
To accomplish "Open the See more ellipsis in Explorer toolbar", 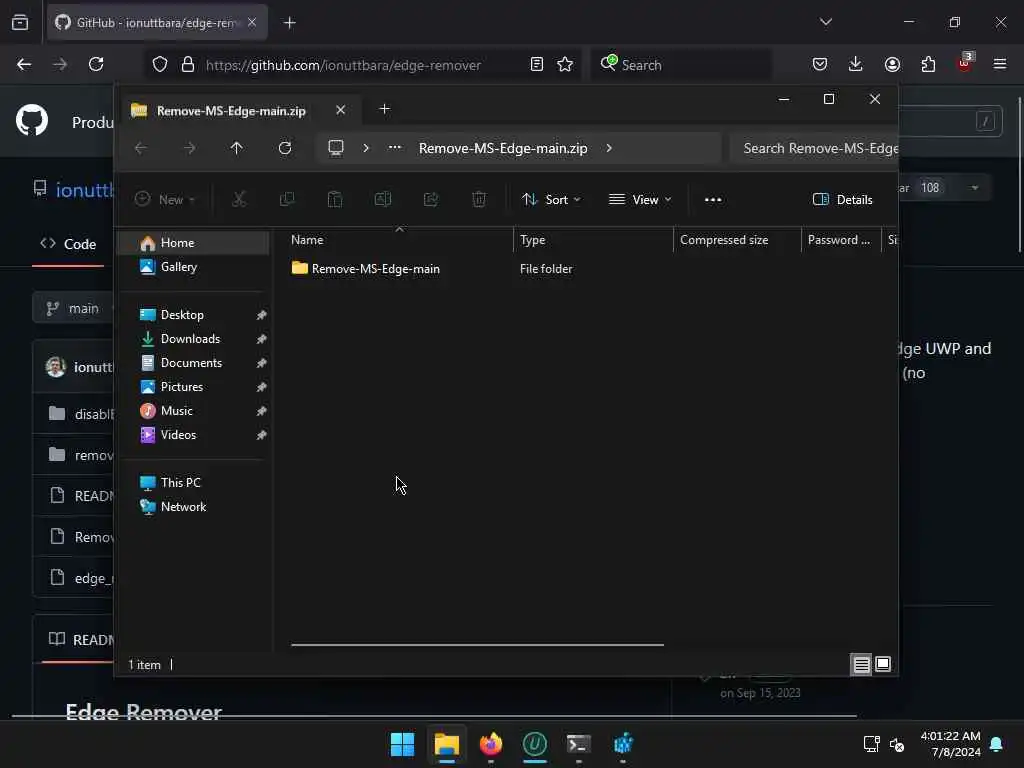I will point(713,200).
